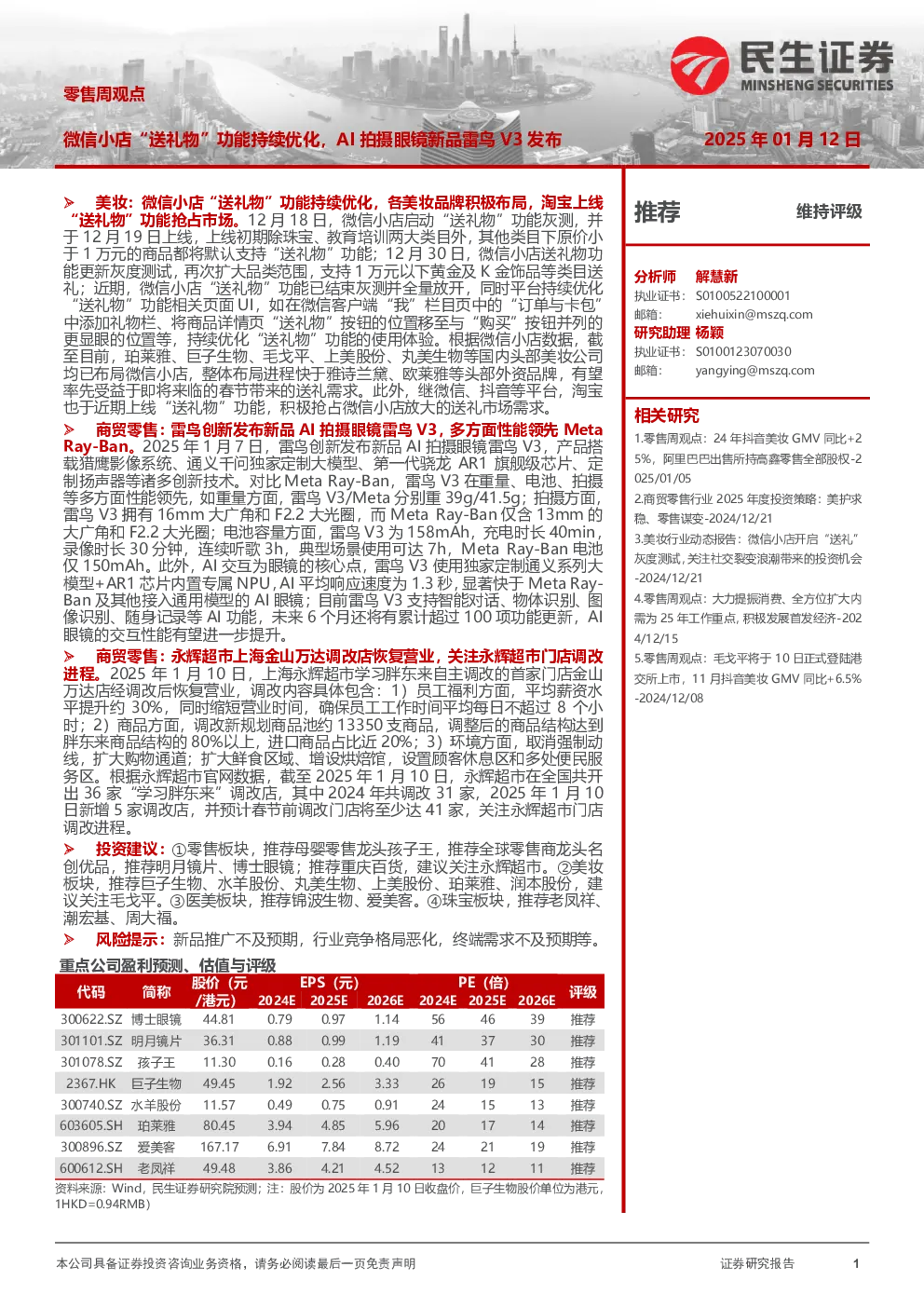Click company name '明月镜片'

point(156,1041)
